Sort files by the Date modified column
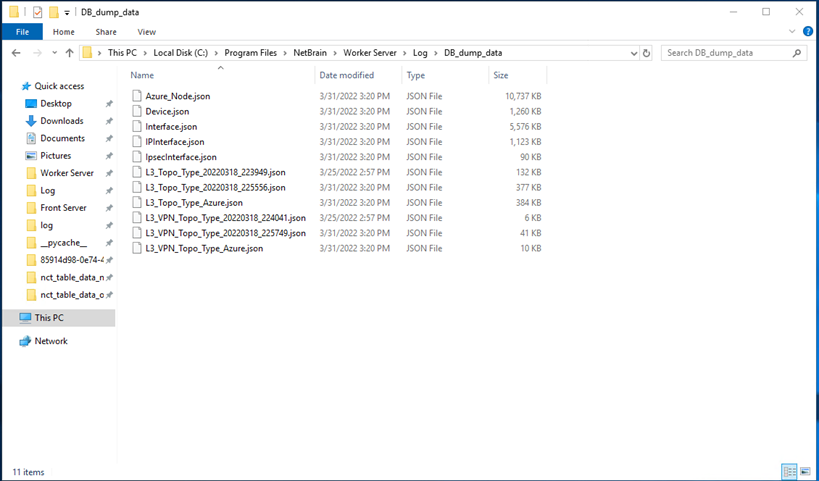Screen dimensions: 819x481 click(346, 75)
